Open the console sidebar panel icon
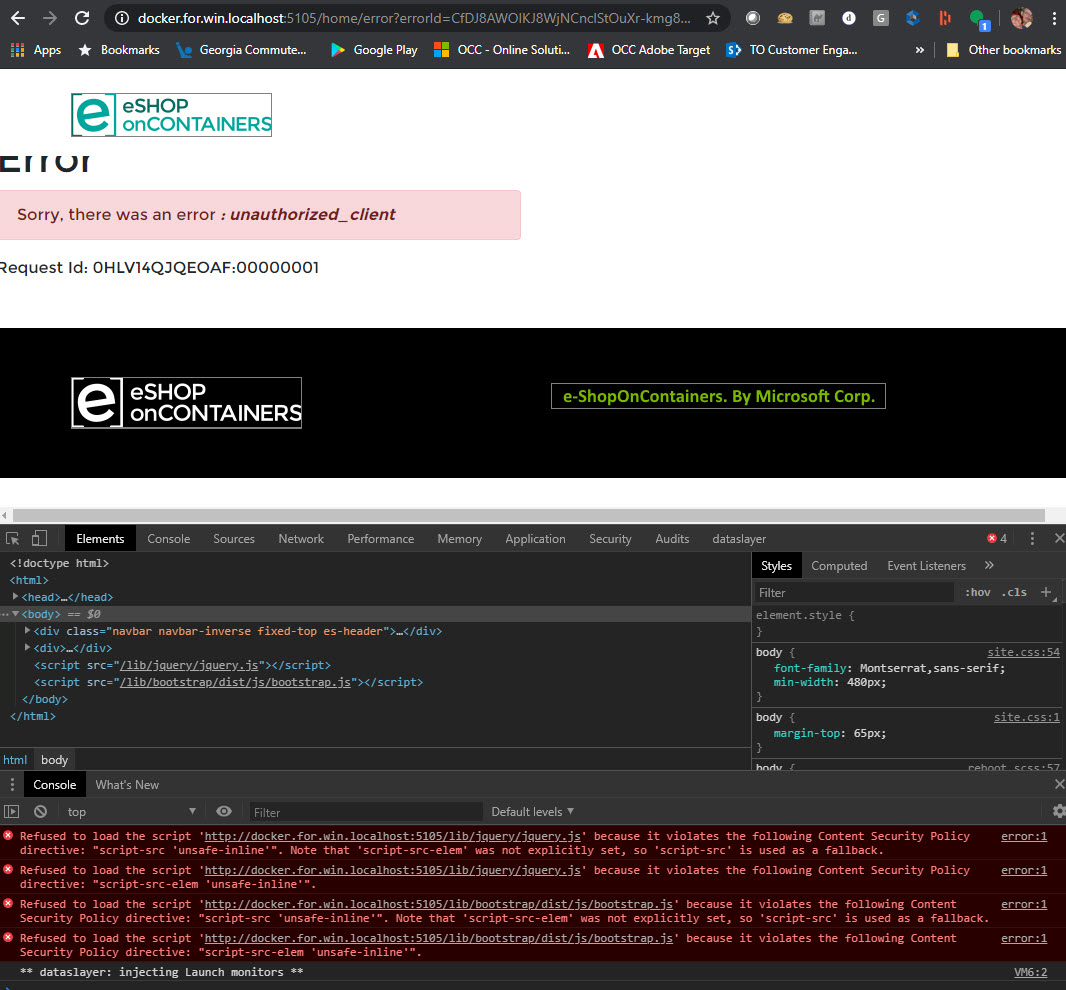This screenshot has height=990, width=1066. (x=14, y=811)
